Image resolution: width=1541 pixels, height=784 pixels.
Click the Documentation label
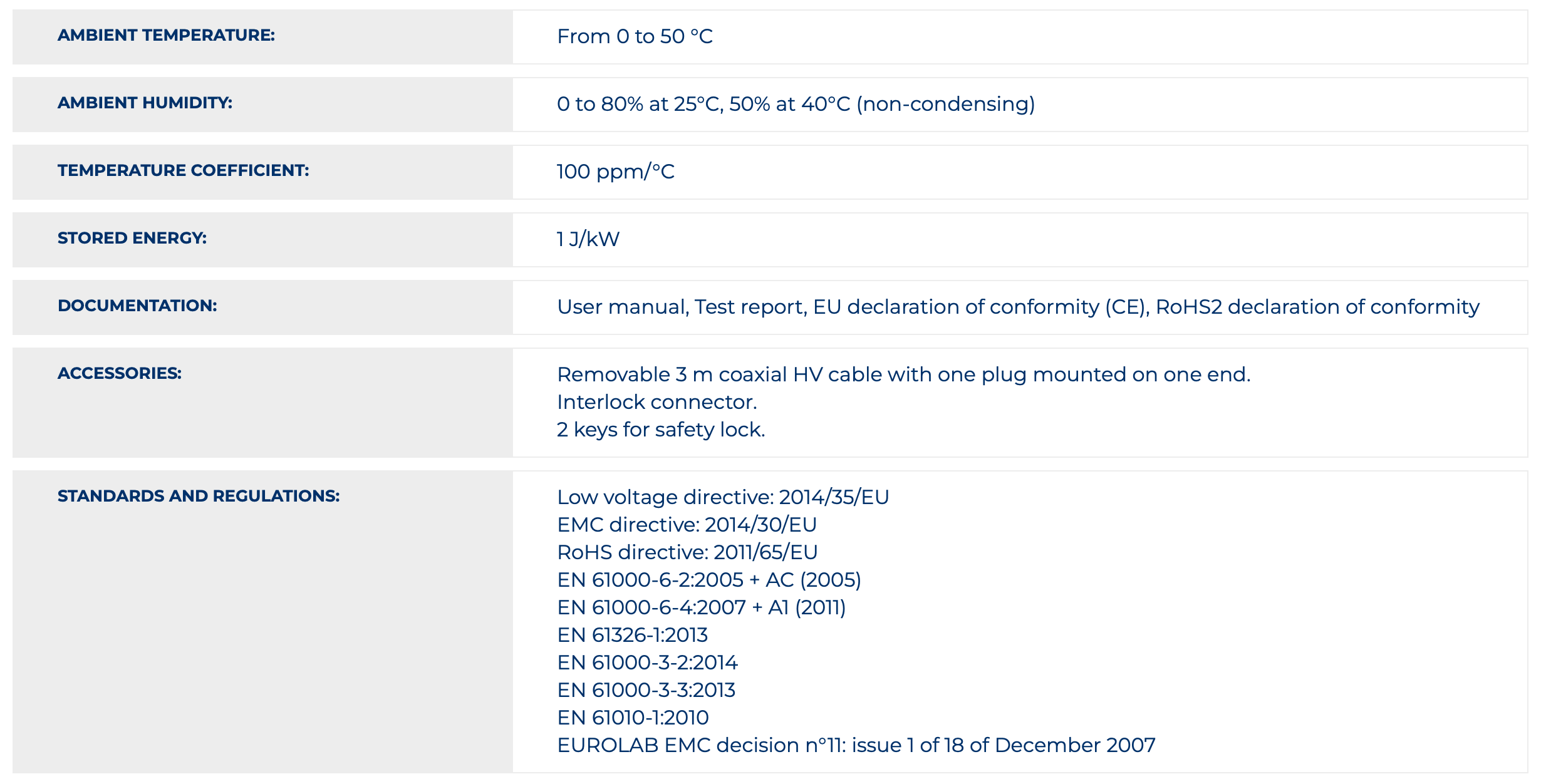coord(137,306)
